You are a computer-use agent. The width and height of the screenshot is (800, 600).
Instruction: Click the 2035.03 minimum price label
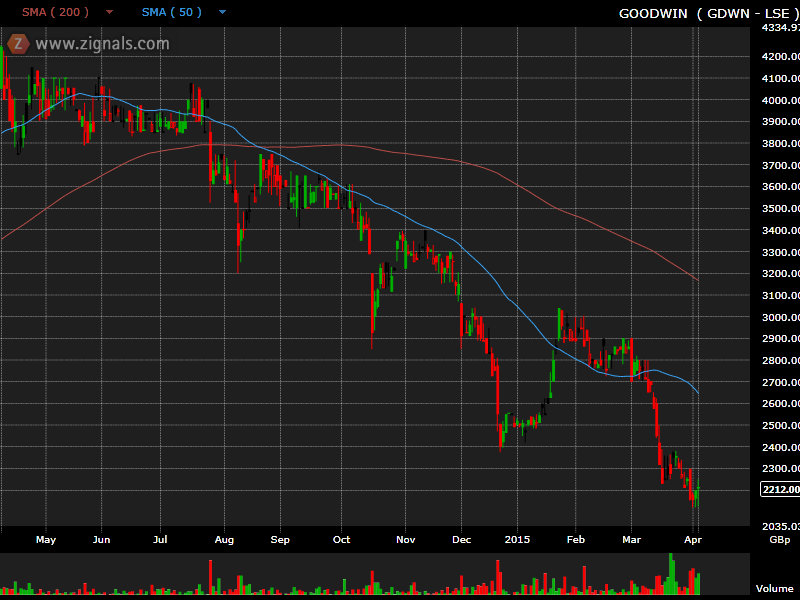tap(780, 526)
